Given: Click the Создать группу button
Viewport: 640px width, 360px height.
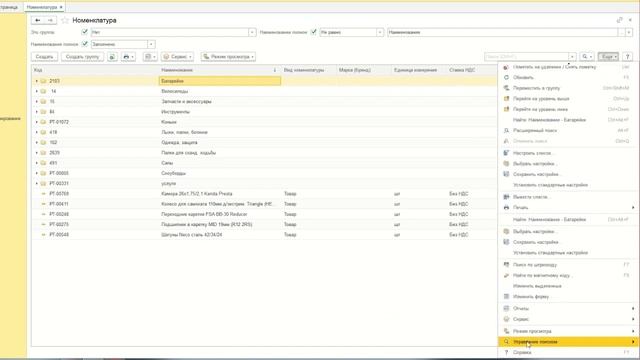Looking at the screenshot, I should (x=82, y=57).
